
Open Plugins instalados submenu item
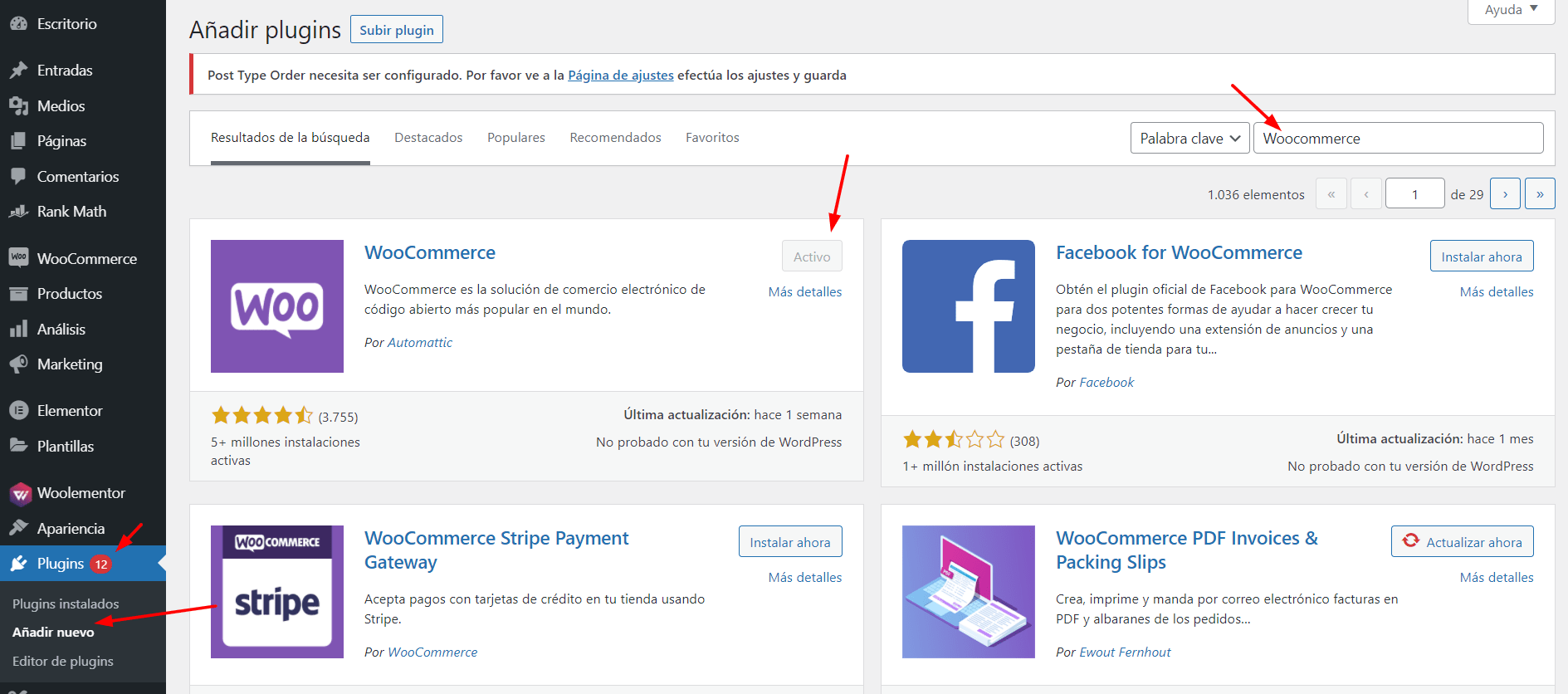[66, 604]
